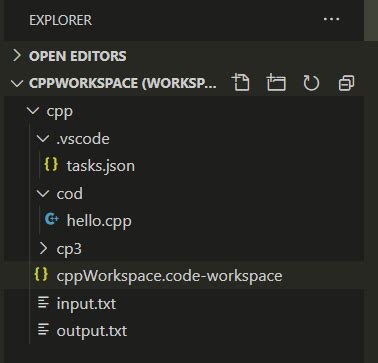Open tasks.json file
The width and height of the screenshot is (378, 363).
click(x=101, y=166)
